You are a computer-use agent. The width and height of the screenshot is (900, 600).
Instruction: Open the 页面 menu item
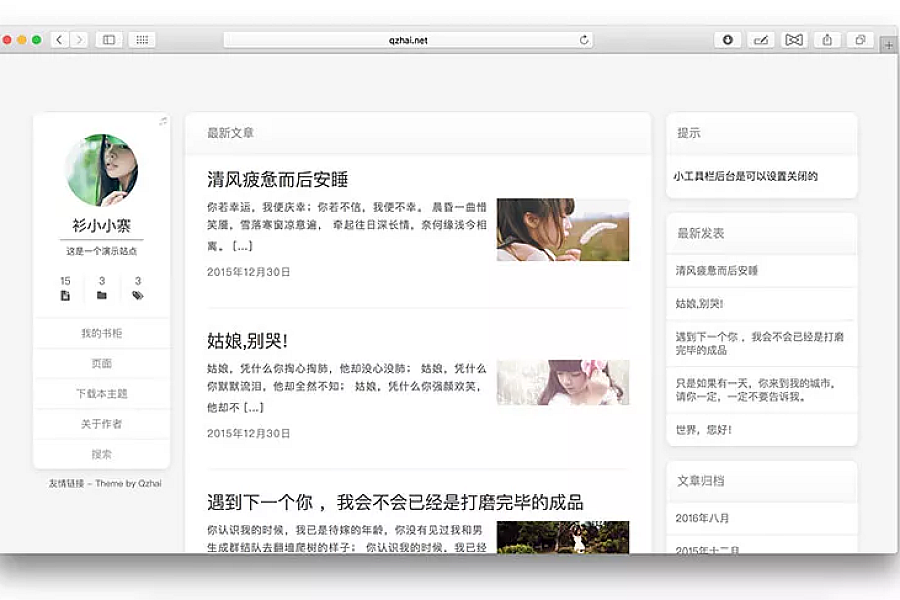coord(102,363)
